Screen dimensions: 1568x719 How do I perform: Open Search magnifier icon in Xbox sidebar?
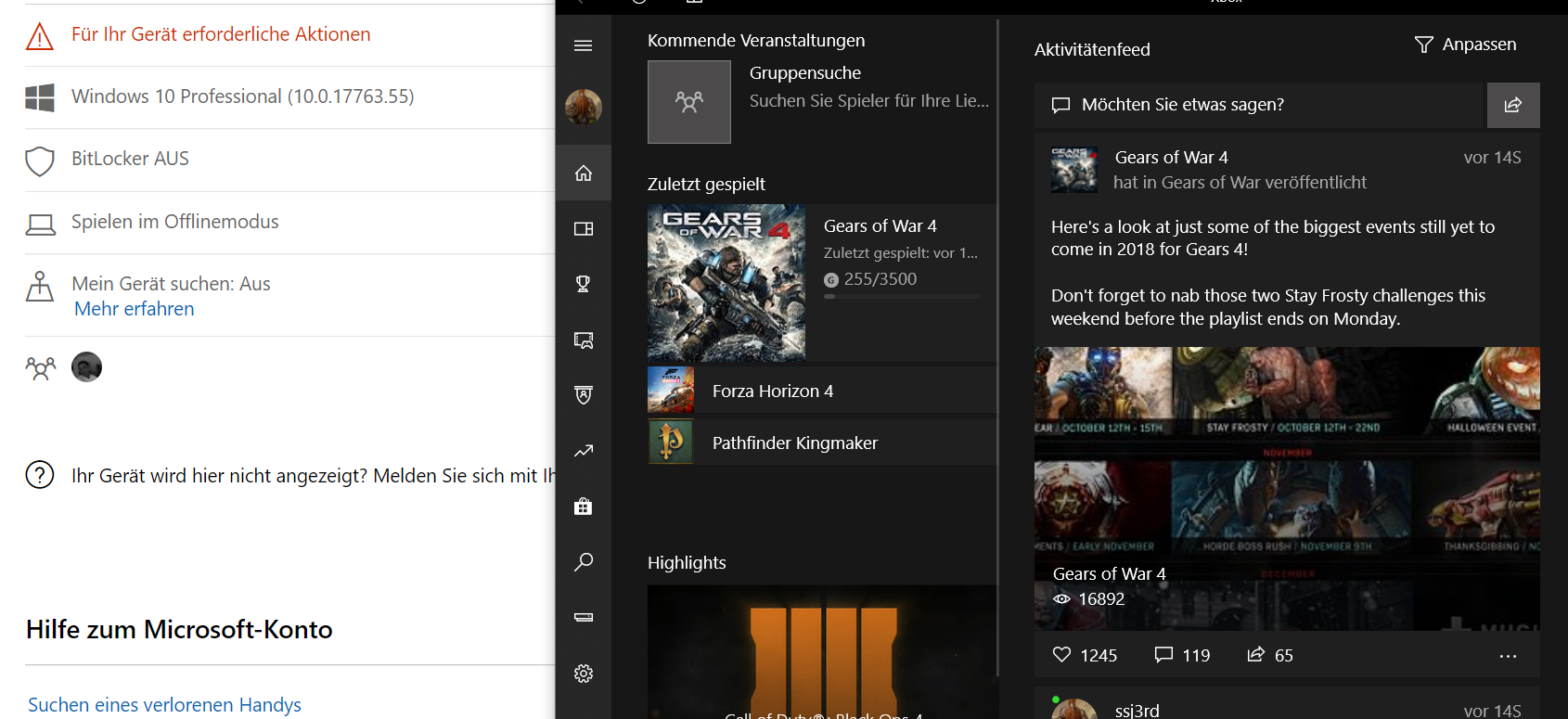(x=584, y=562)
